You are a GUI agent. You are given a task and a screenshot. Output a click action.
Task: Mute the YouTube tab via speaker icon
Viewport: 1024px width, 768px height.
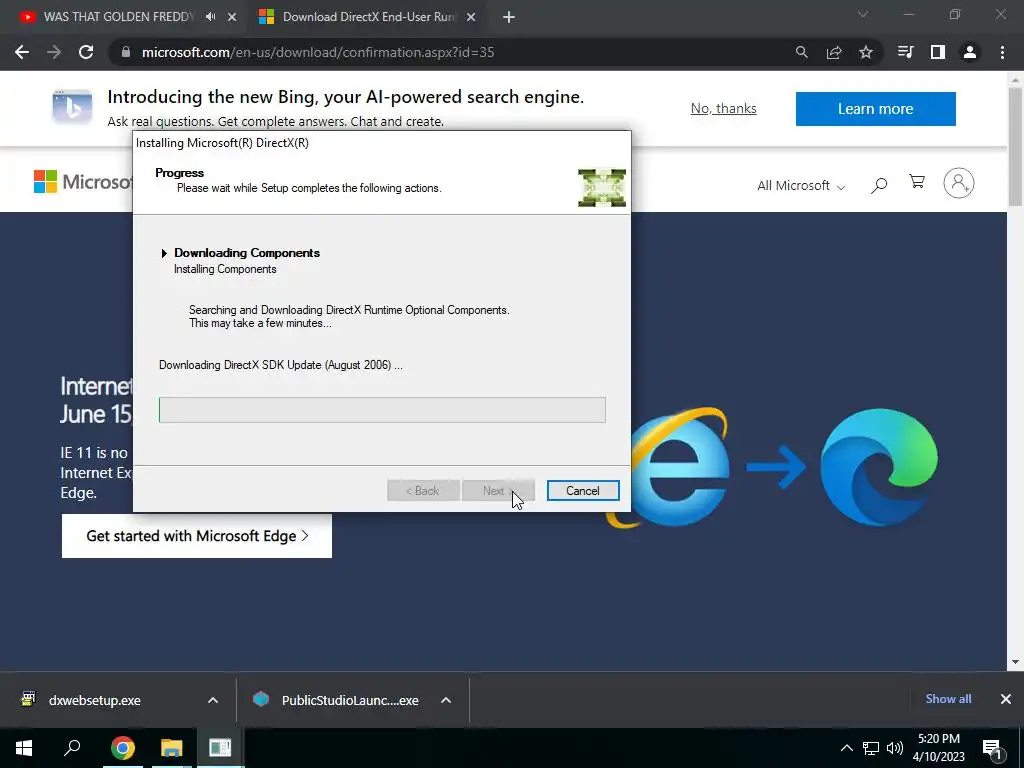tap(210, 17)
